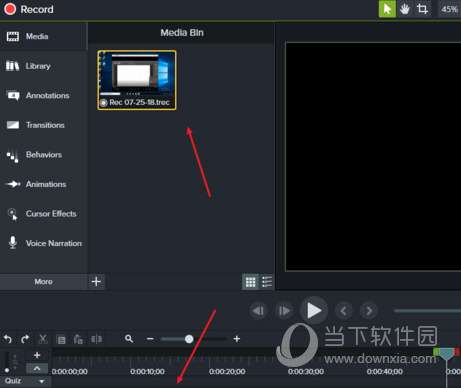This screenshot has height=388, width=461.
Task: Zoom in timeline with plus button
Action: point(237,339)
